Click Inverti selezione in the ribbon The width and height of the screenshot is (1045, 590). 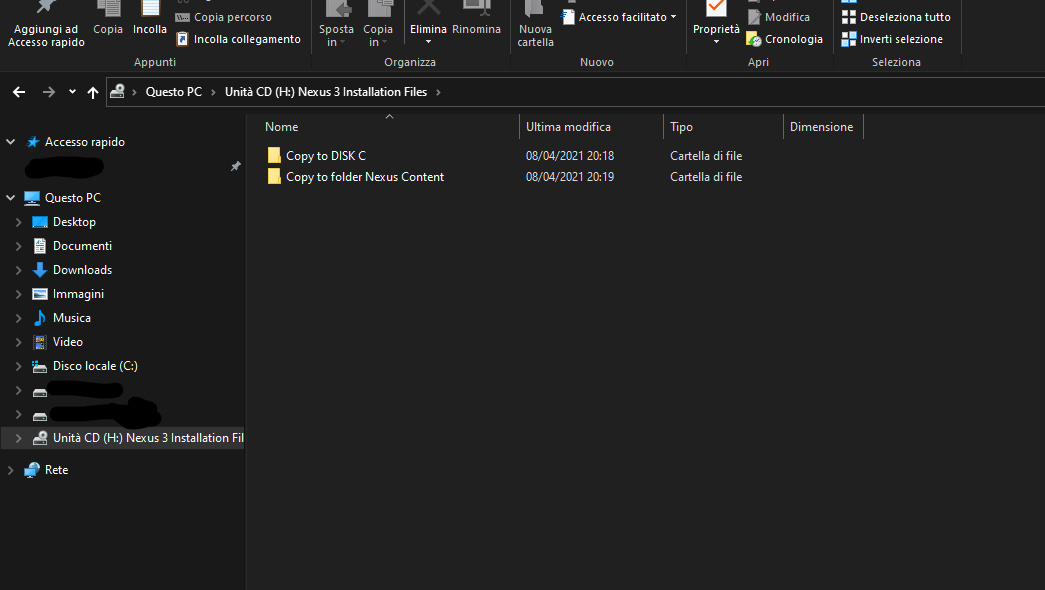point(892,39)
